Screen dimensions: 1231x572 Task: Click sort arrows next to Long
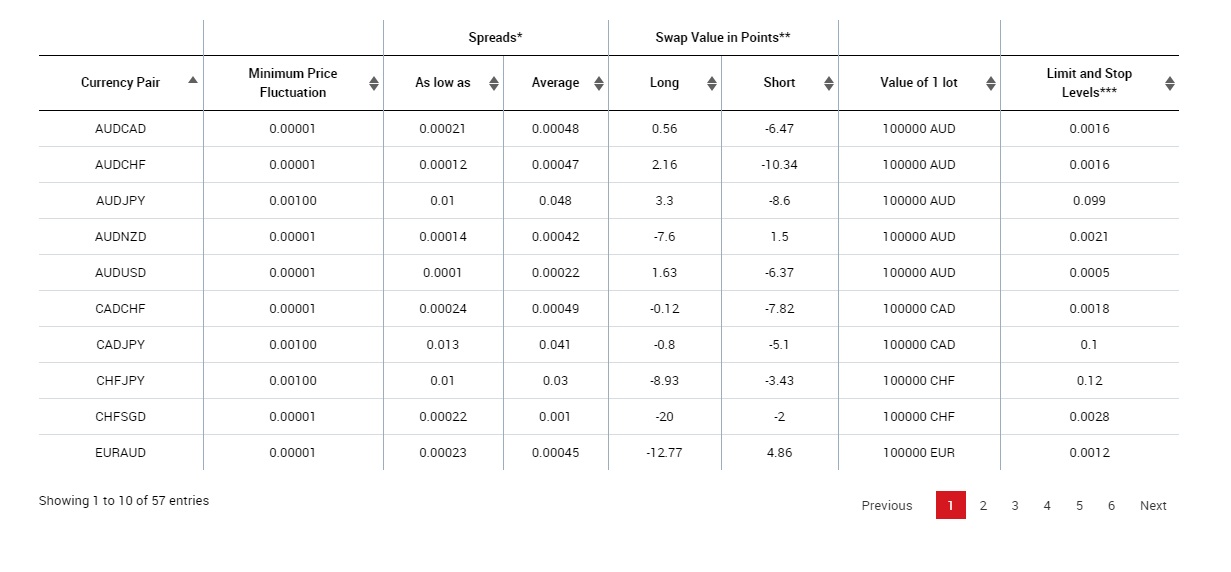pyautogui.click(x=712, y=84)
